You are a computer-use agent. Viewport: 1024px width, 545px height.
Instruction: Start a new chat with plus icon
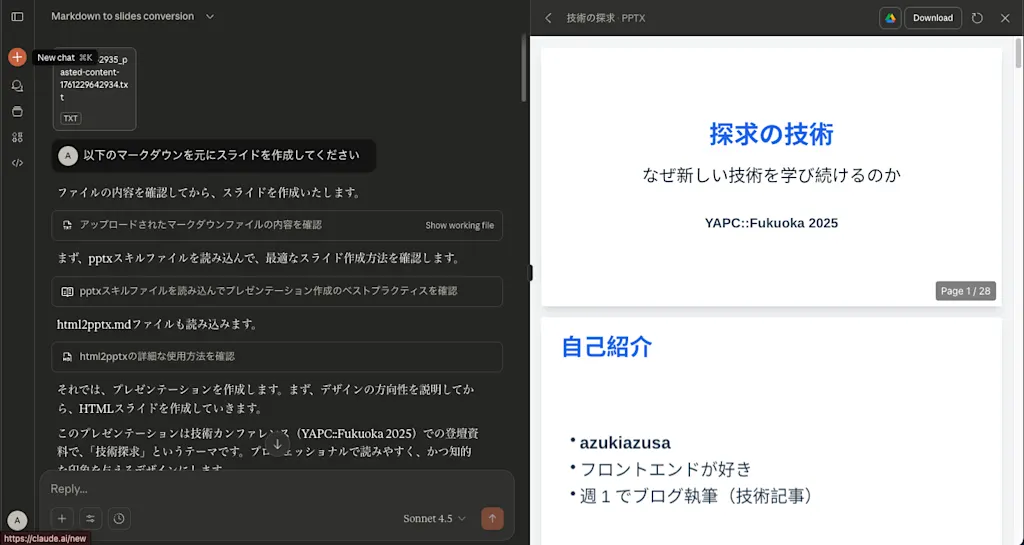(x=17, y=57)
